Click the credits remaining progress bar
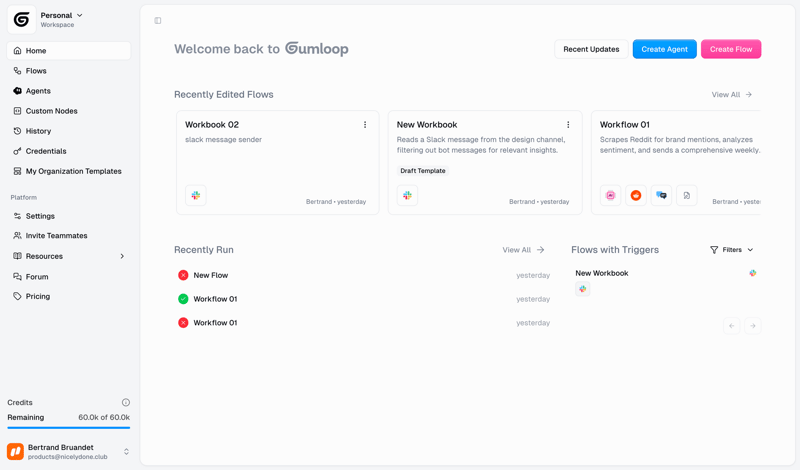This screenshot has width=800, height=470. 69,428
